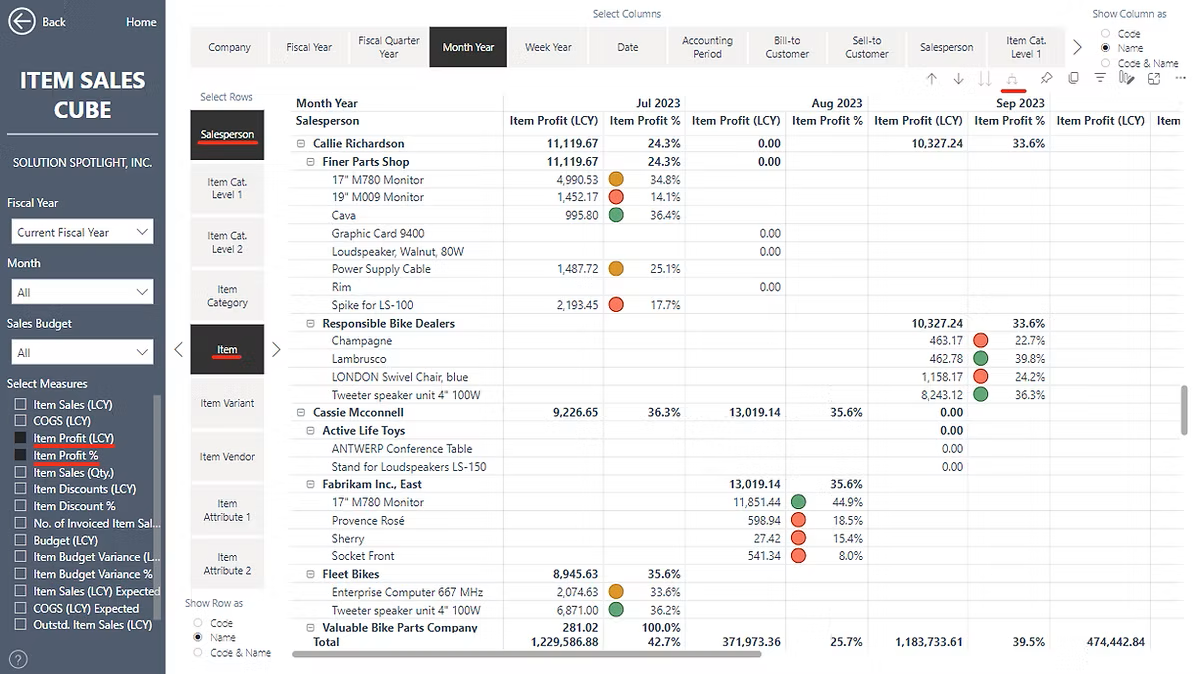The image size is (1200, 674).
Task: Open the Current Fiscal Year dropdown
Action: coord(81,231)
